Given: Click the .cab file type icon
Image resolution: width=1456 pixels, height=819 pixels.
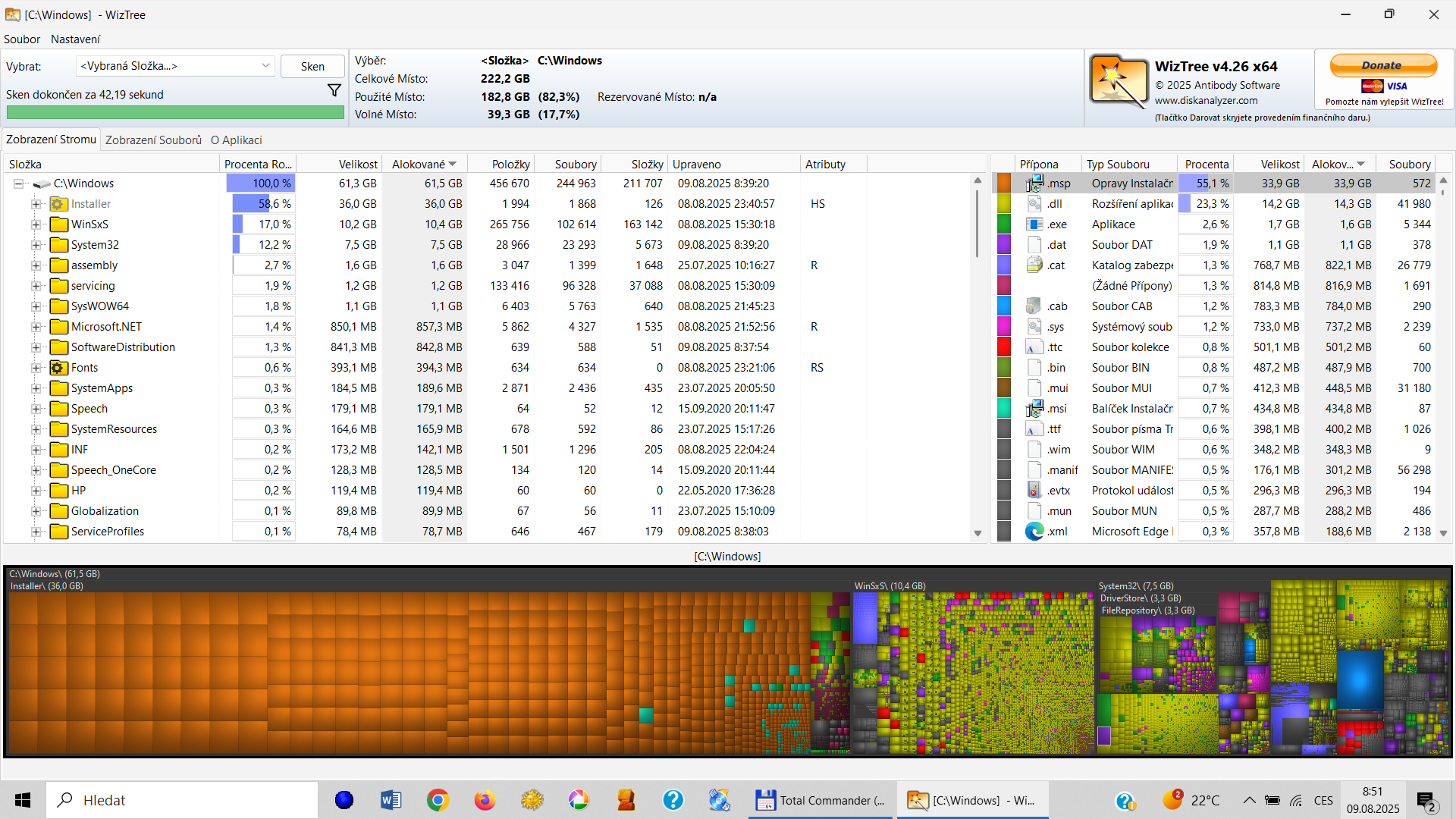Looking at the screenshot, I should coord(1034,306).
